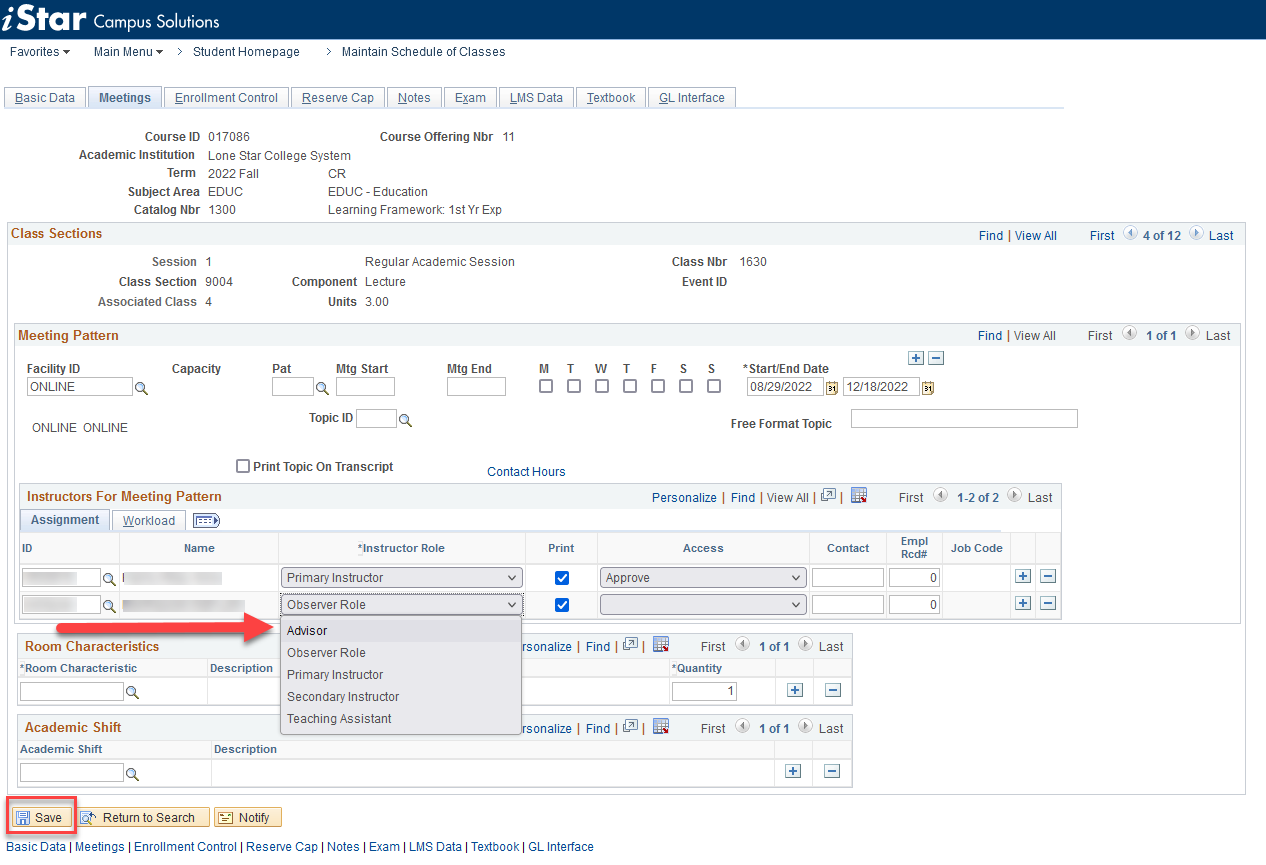Image resolution: width=1266 pixels, height=865 pixels.
Task: Toggle Saturday meeting day checkbox
Action: click(x=685, y=386)
